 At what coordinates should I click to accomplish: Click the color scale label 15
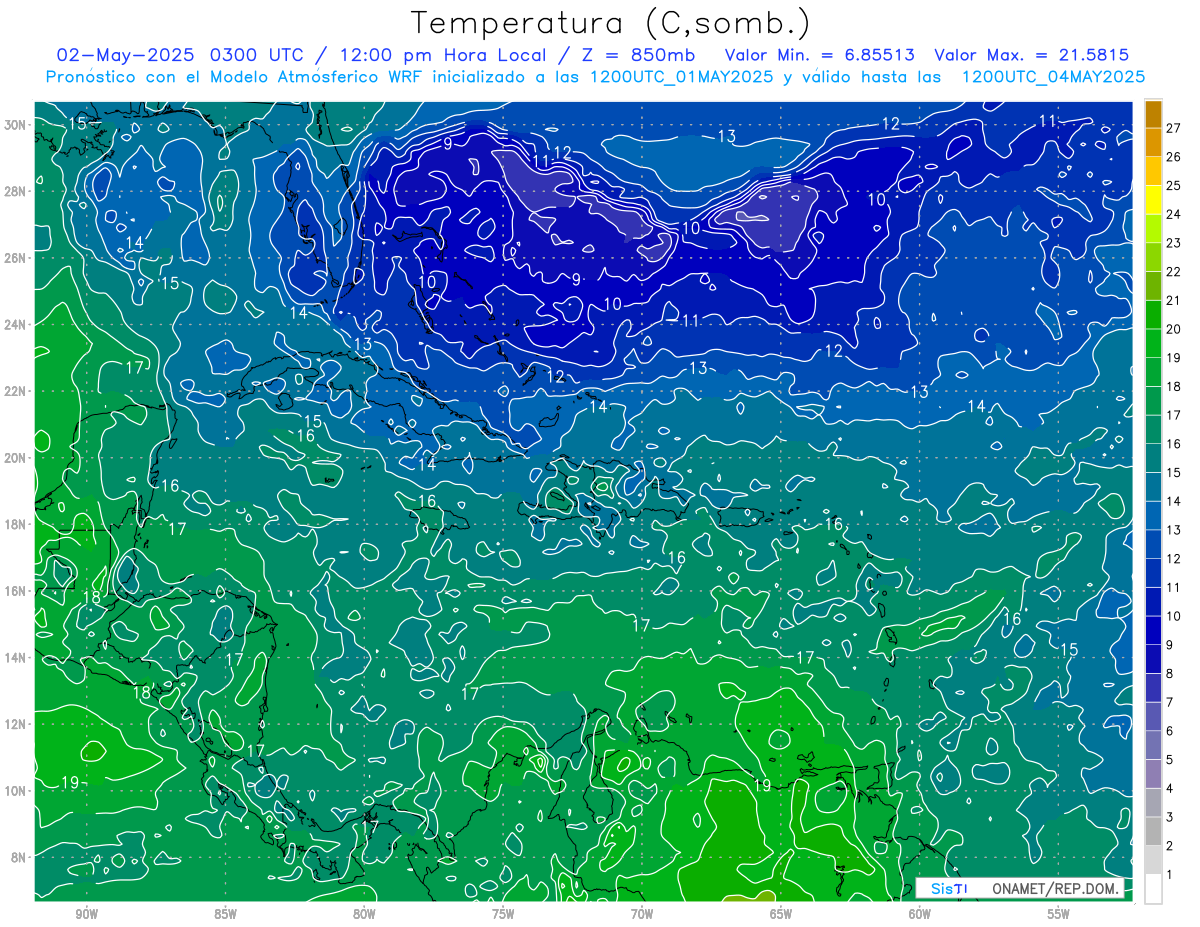click(1174, 472)
